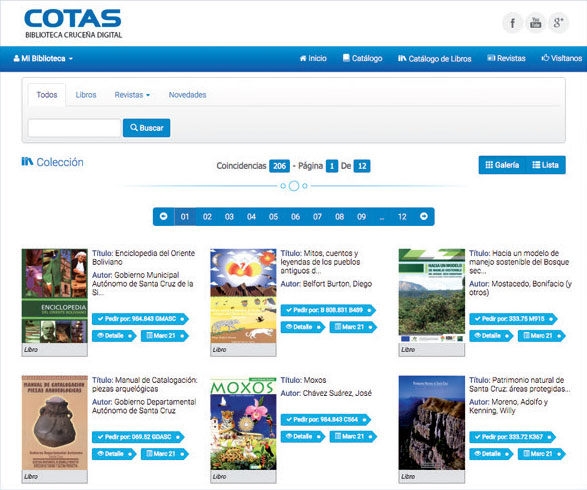Open the Facebook social icon

click(x=513, y=23)
